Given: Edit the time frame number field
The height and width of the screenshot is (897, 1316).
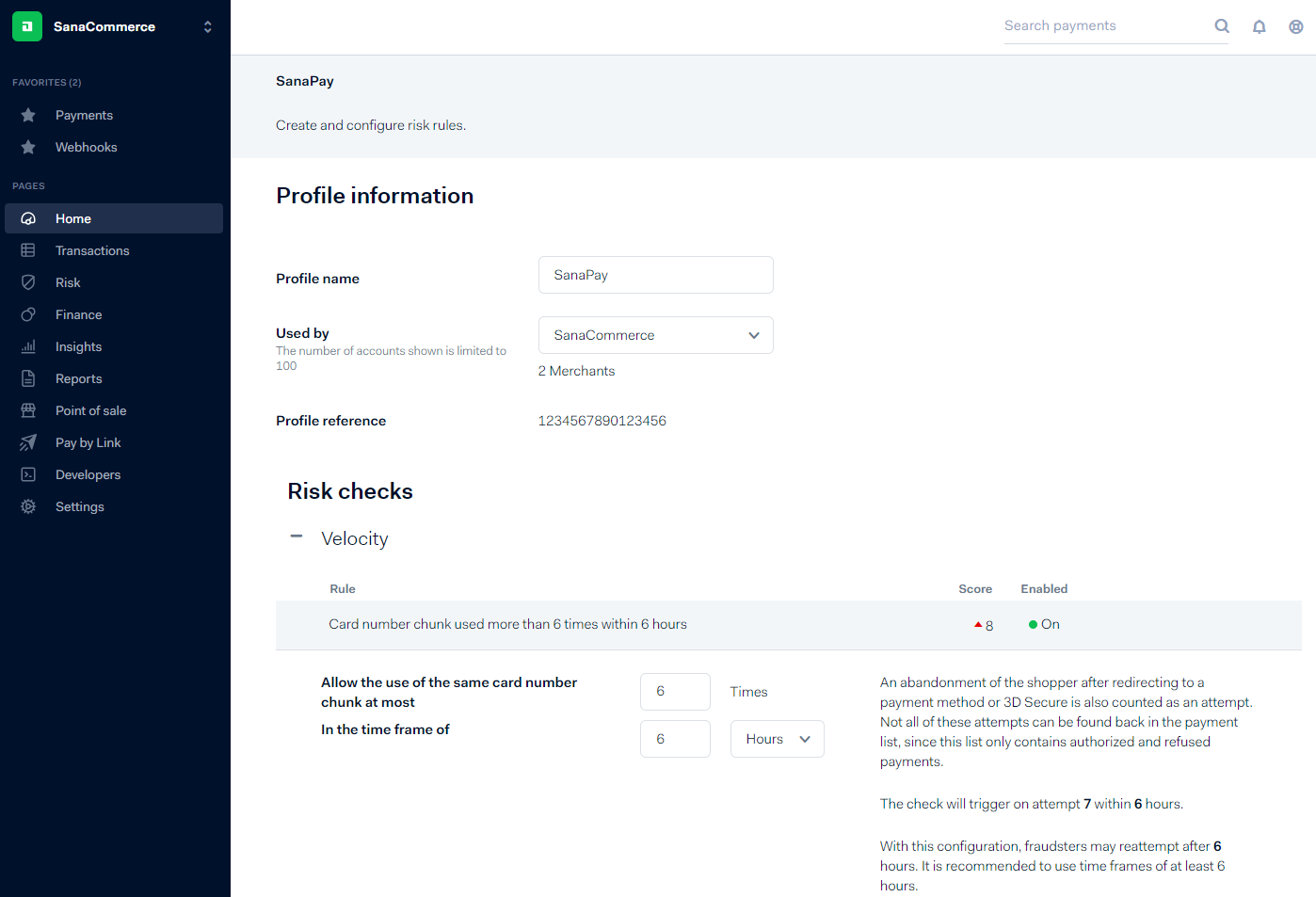Looking at the screenshot, I should 675,739.
